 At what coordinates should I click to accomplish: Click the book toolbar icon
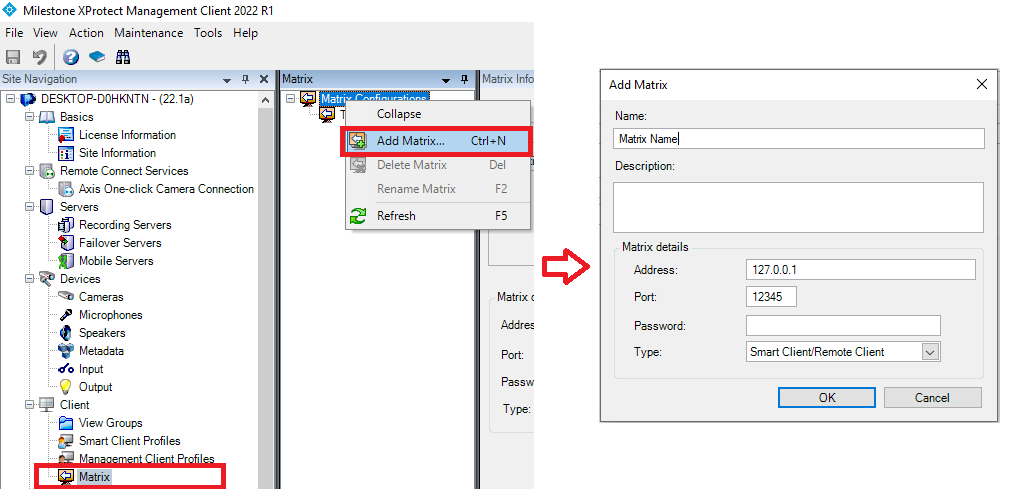[96, 57]
